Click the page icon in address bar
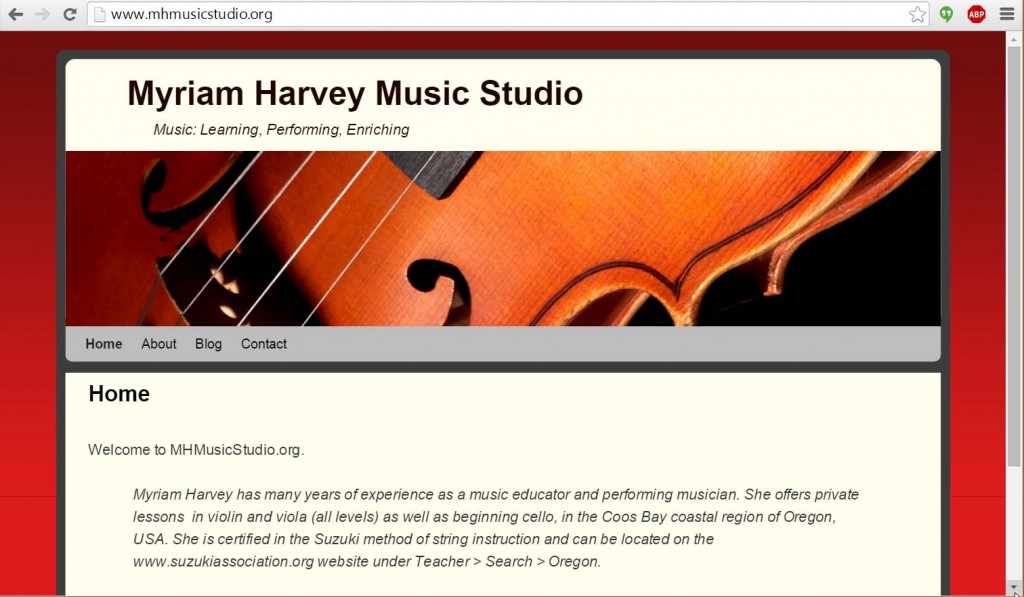The image size is (1024, 597). (x=100, y=14)
